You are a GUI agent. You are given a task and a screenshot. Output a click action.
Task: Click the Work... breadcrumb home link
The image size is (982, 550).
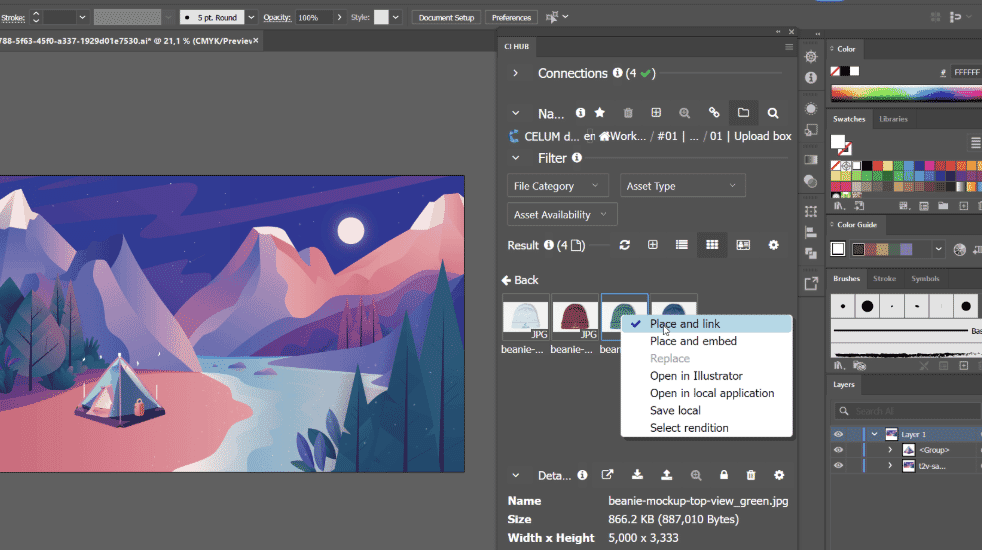[623, 136]
